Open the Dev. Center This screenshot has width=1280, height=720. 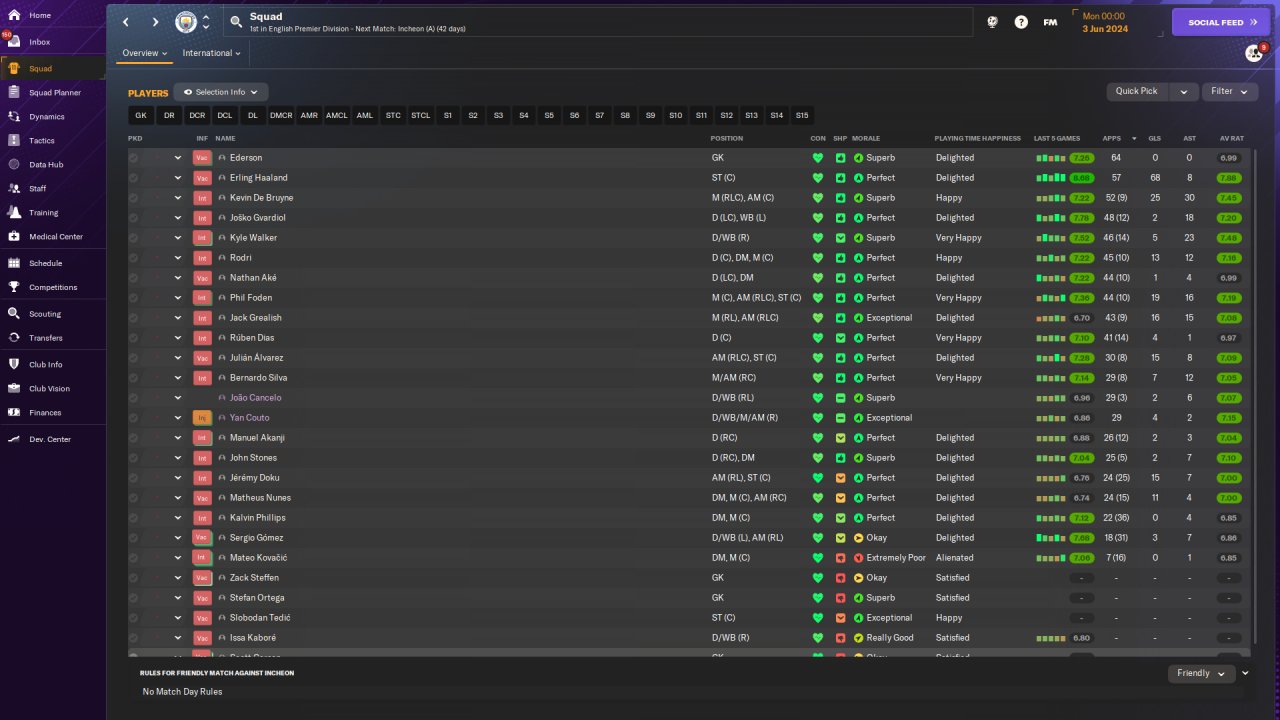tap(50, 439)
